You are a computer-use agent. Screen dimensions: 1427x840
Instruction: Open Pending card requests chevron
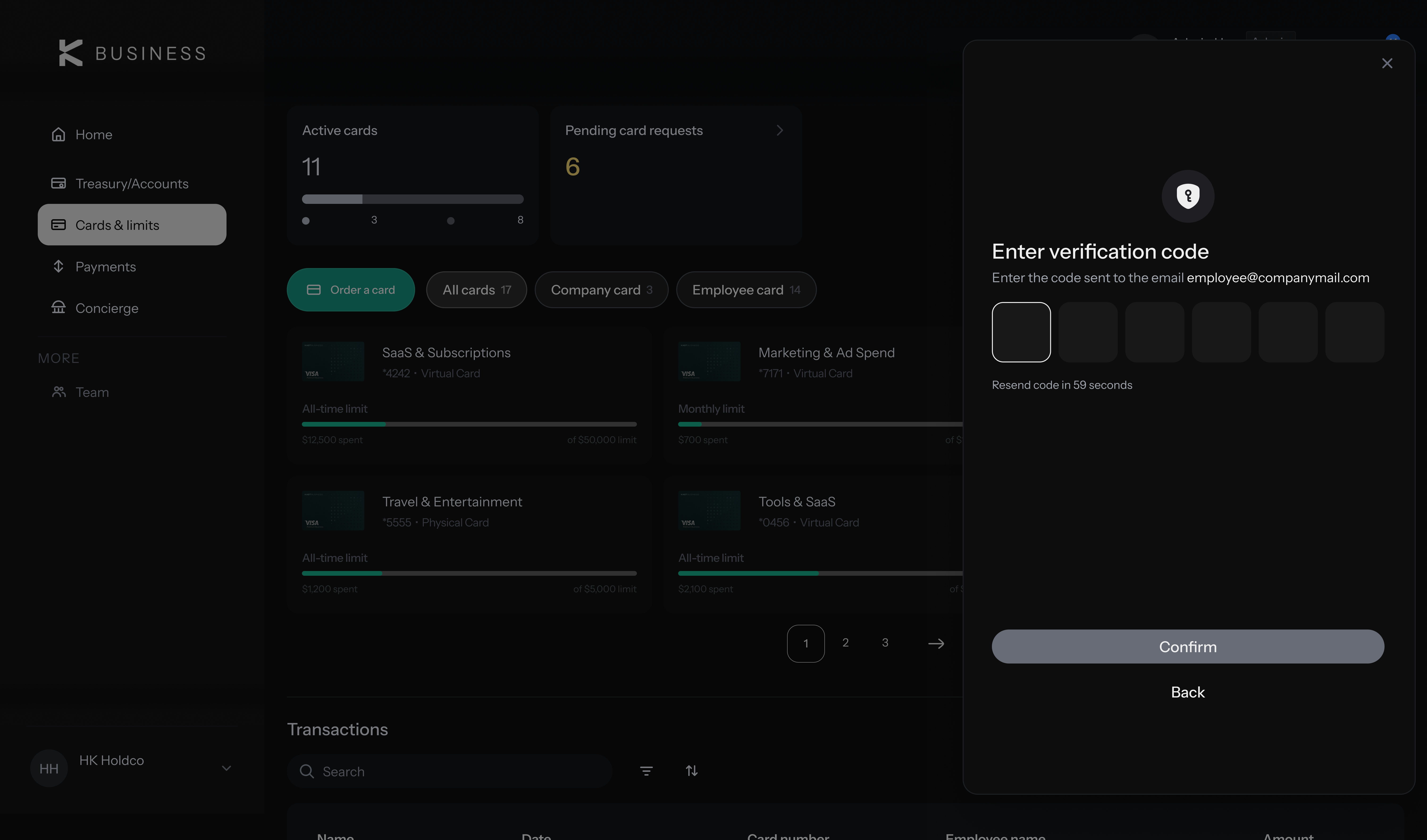coord(780,130)
